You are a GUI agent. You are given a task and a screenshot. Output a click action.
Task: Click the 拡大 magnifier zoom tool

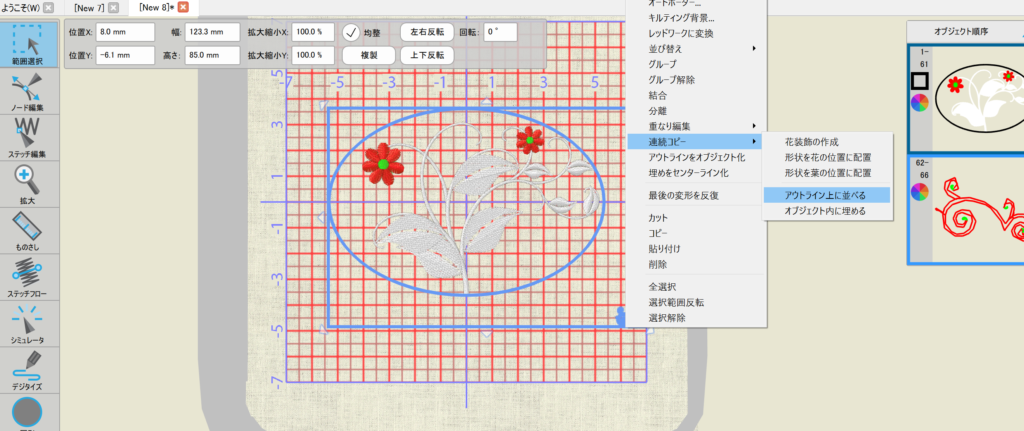tap(28, 182)
